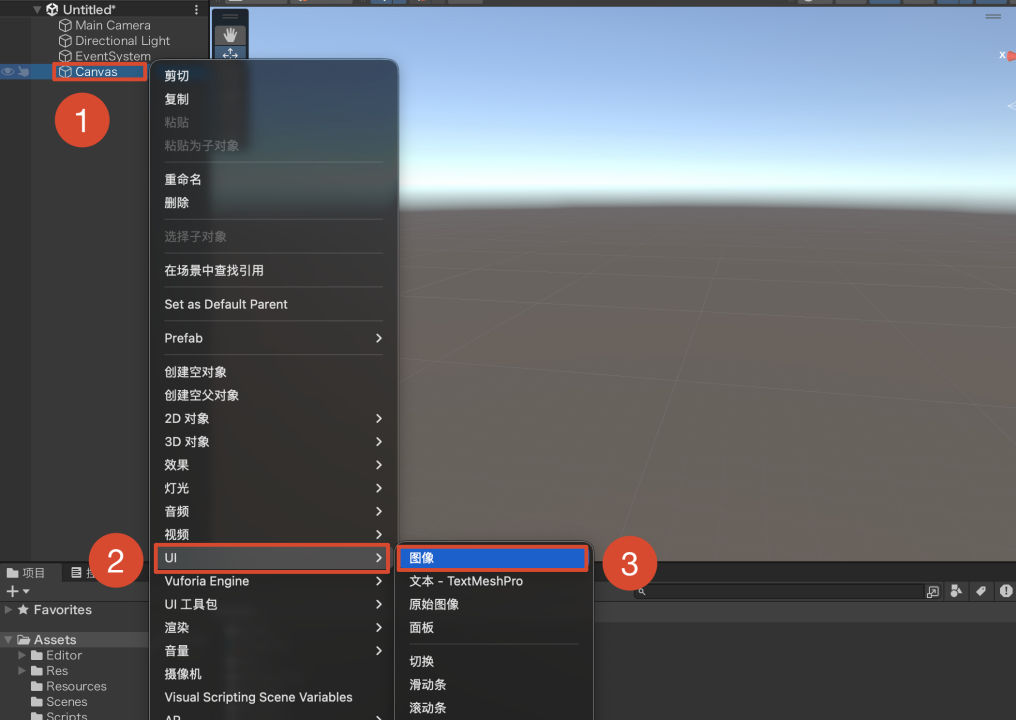The image size is (1016, 720).
Task: Select the Res folder icon
Action: tap(37, 671)
